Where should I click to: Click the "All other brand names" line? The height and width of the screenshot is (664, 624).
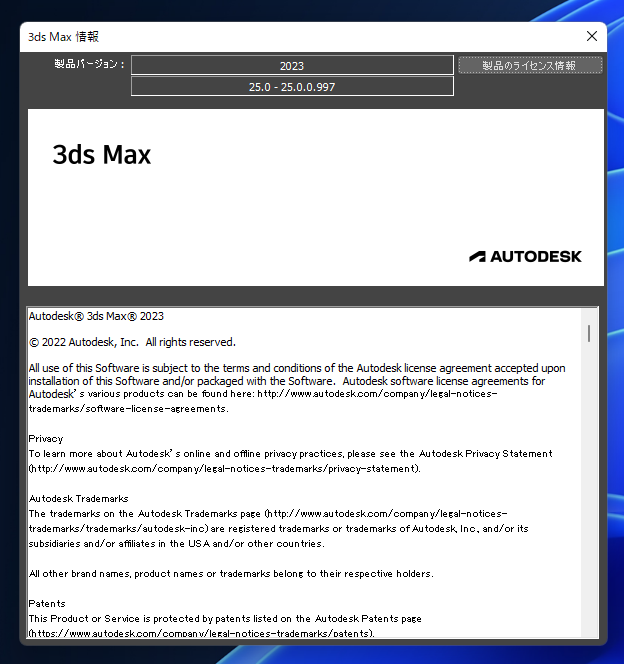231,574
